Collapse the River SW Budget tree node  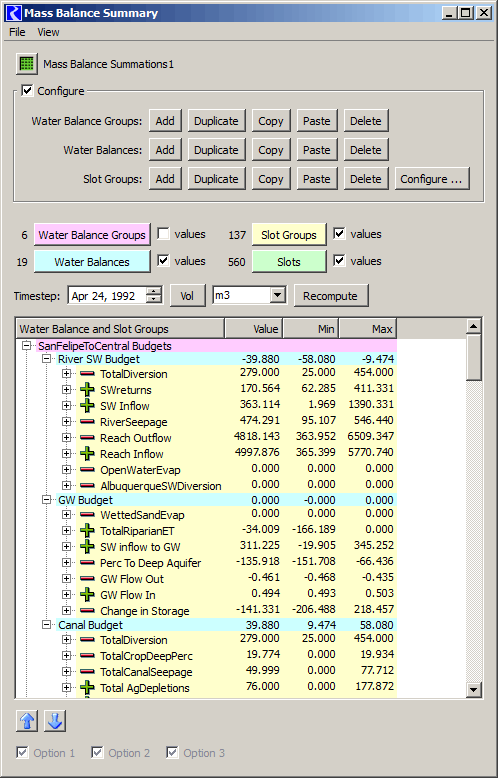[47, 358]
